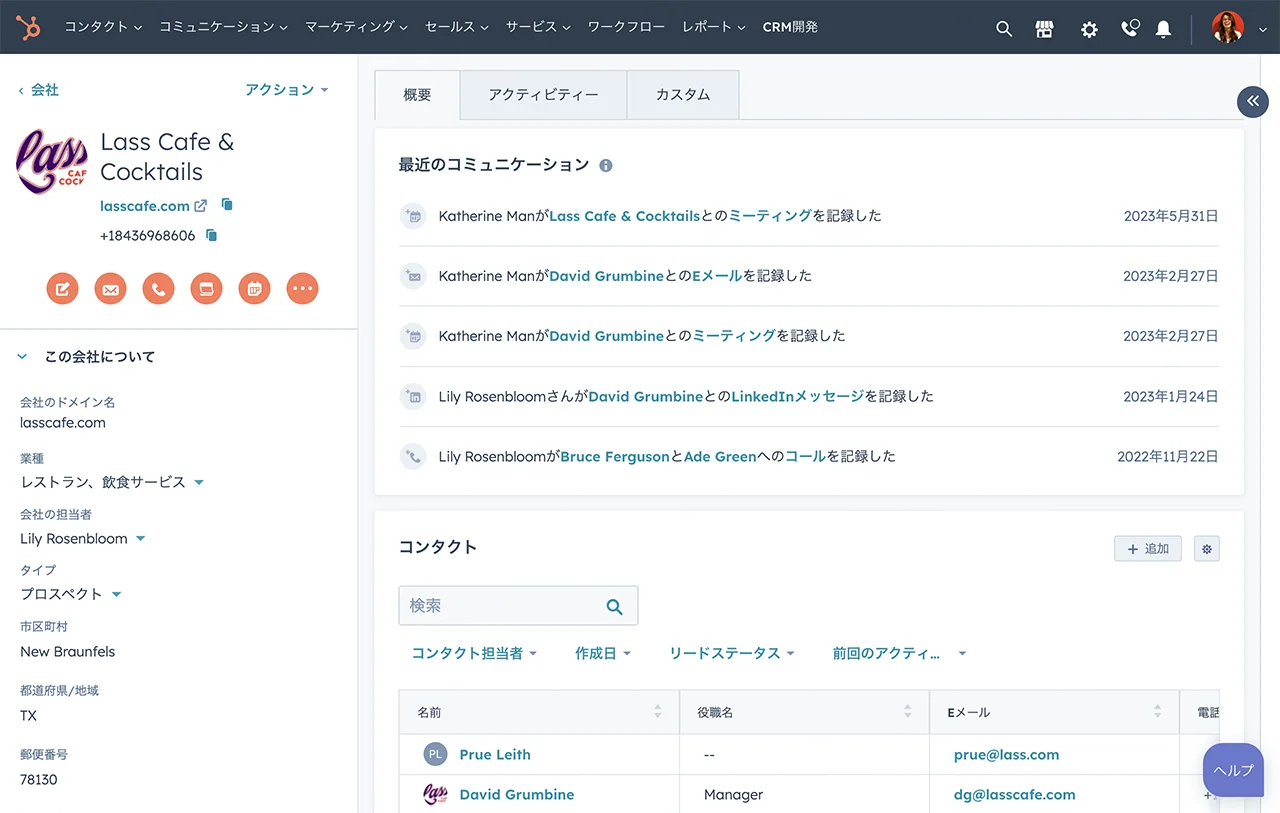Click info icon beside 最近のコミュニケーション

605,166
